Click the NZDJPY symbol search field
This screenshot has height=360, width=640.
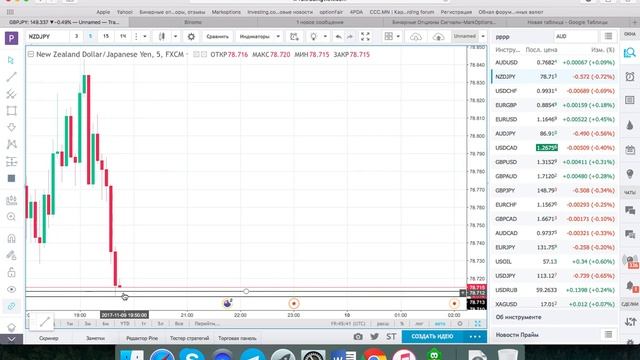coord(47,37)
